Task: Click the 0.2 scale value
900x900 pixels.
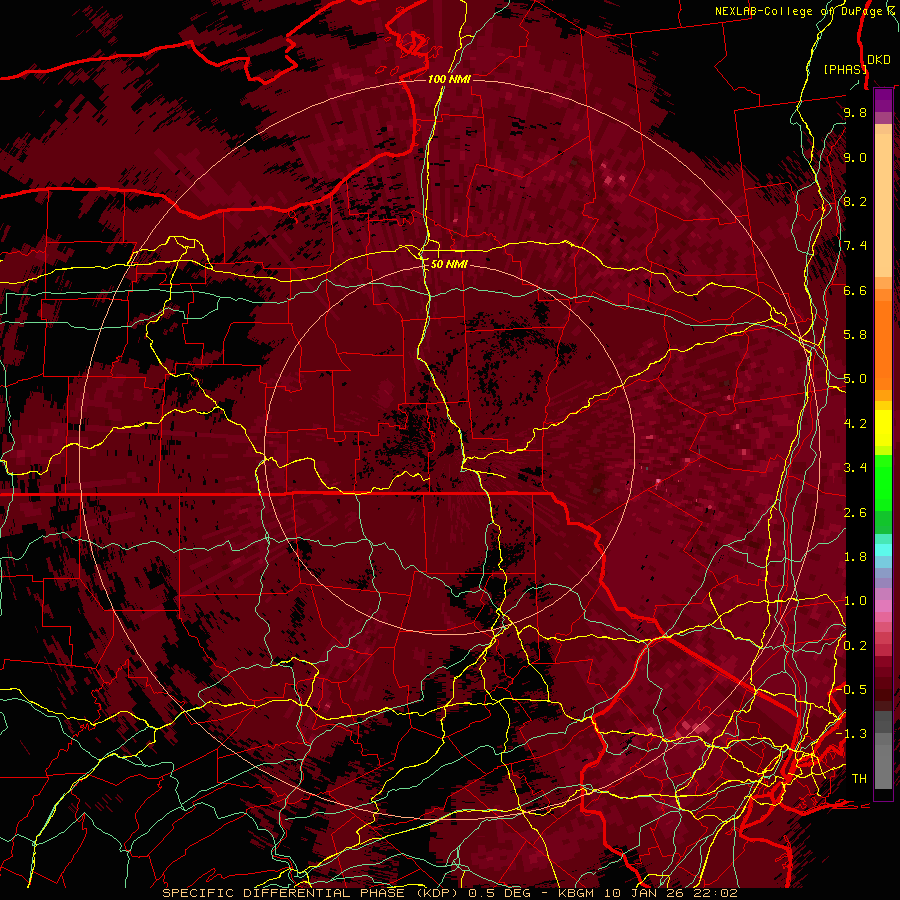Action: [x=855, y=646]
